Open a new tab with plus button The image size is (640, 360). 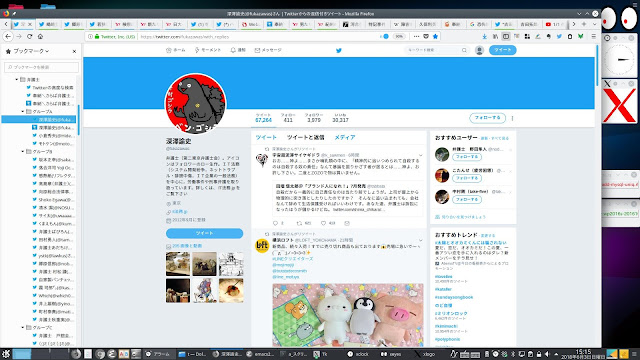(584, 24)
